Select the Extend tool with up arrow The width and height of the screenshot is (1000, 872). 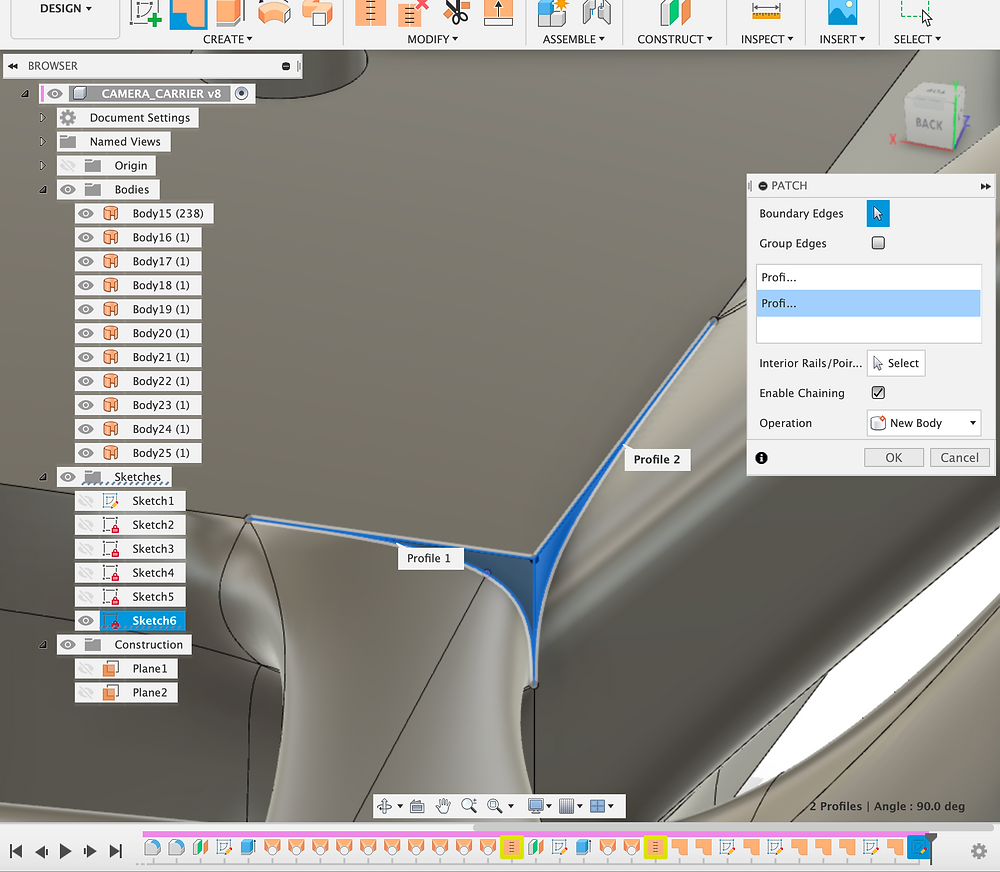499,13
